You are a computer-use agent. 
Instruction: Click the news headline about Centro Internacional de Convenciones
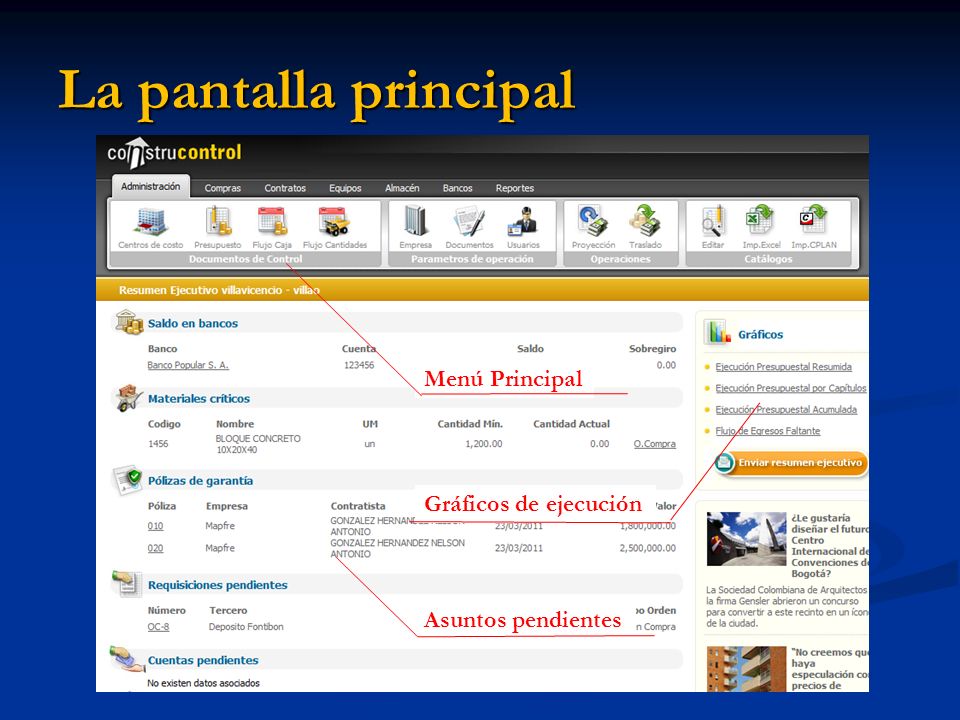pyautogui.click(x=830, y=546)
